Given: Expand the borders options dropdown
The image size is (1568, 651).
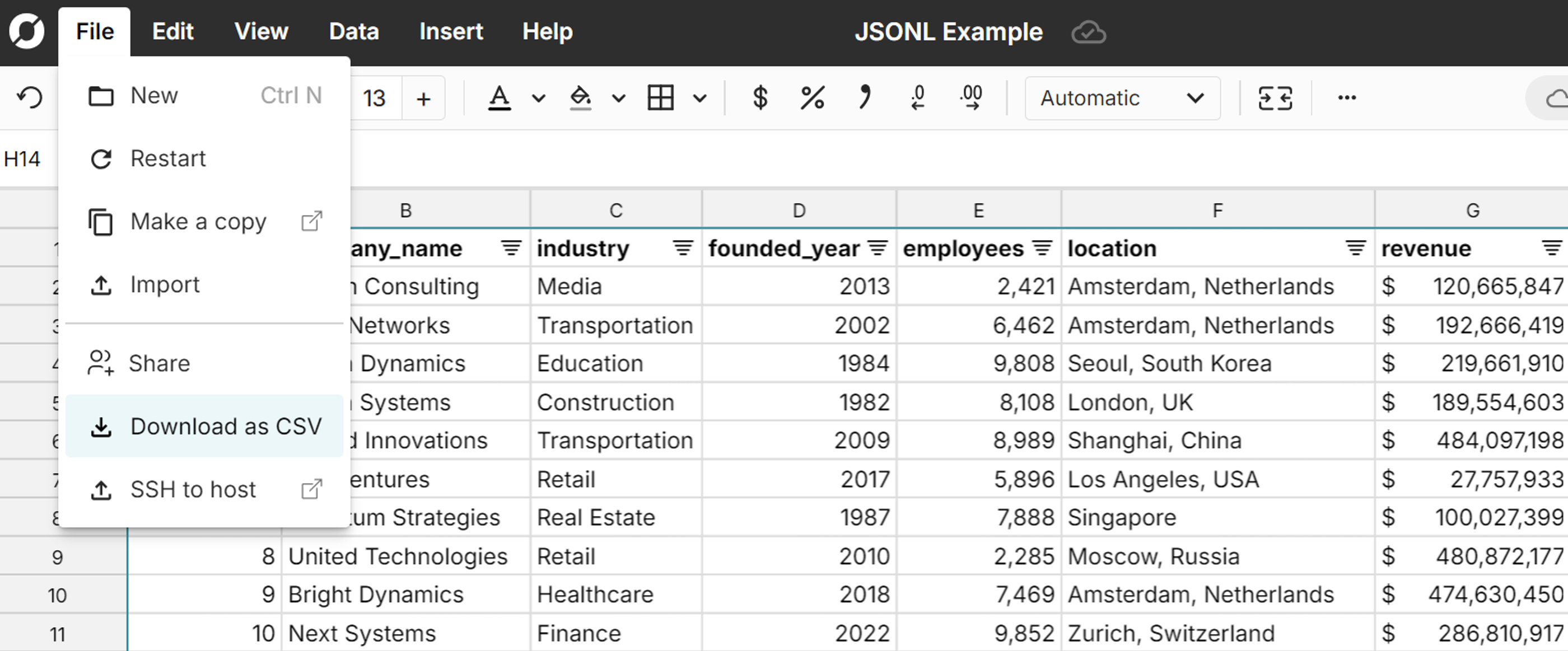Looking at the screenshot, I should (700, 98).
